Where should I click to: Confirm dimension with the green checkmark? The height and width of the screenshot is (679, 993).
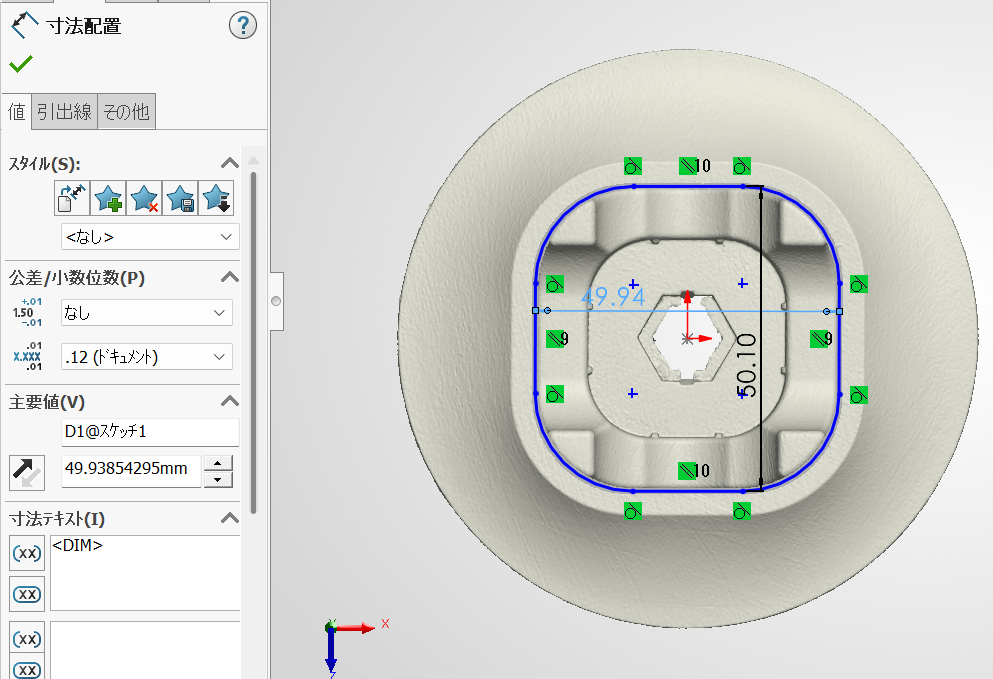click(20, 64)
